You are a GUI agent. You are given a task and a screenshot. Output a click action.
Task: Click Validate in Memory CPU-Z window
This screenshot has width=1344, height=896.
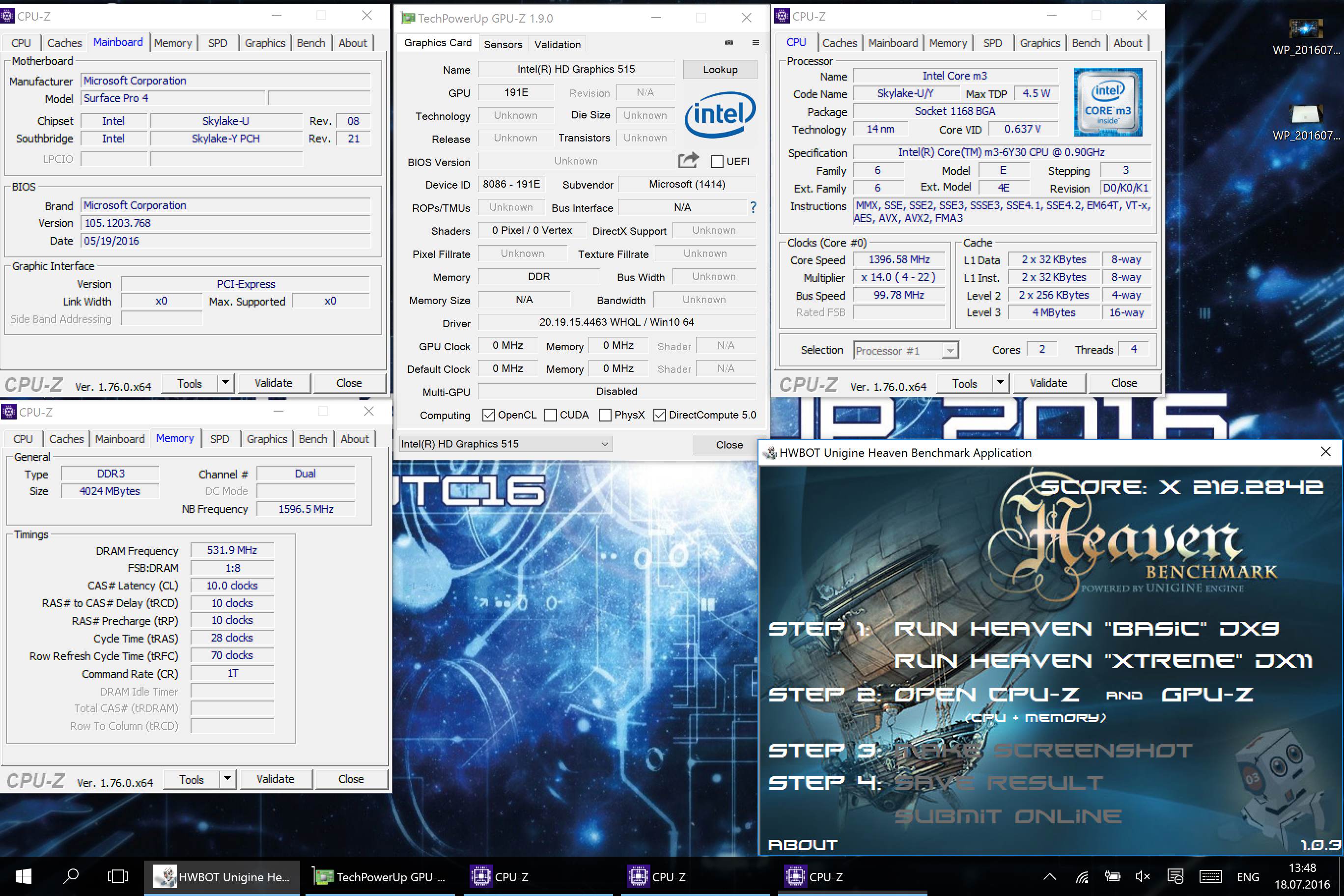tap(275, 779)
